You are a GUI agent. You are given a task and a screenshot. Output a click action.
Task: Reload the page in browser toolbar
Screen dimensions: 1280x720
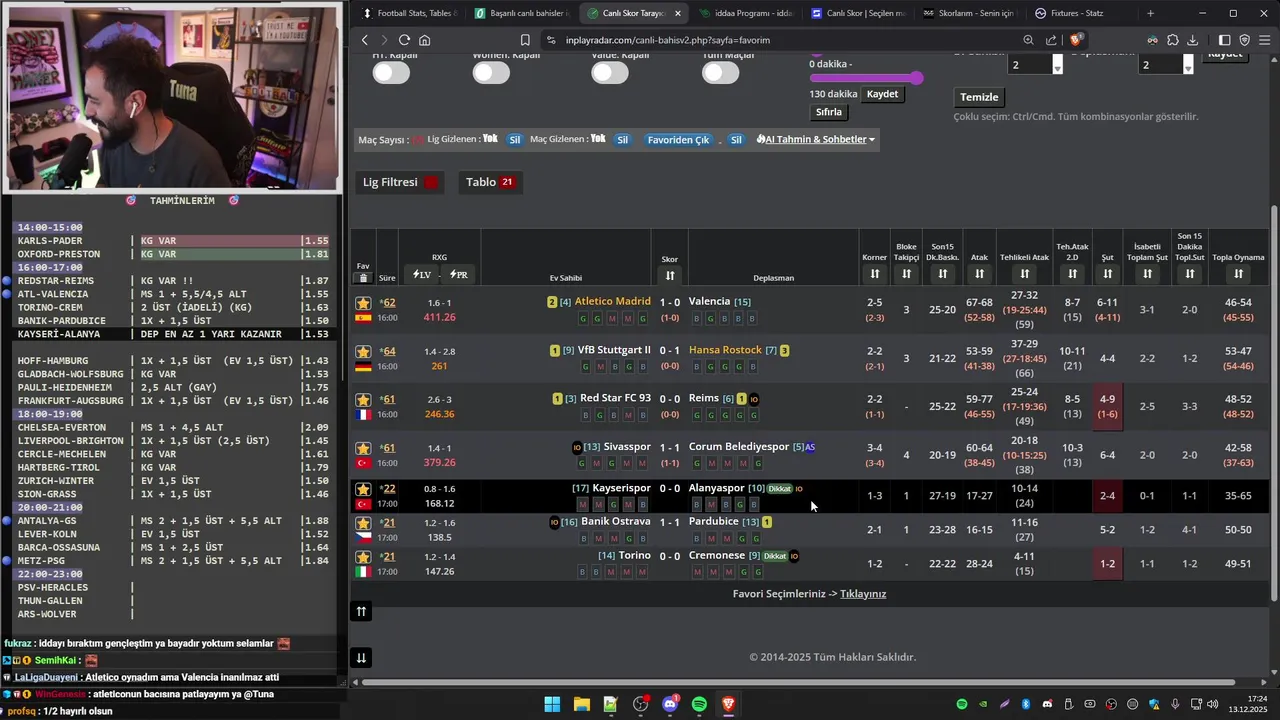pos(404,40)
